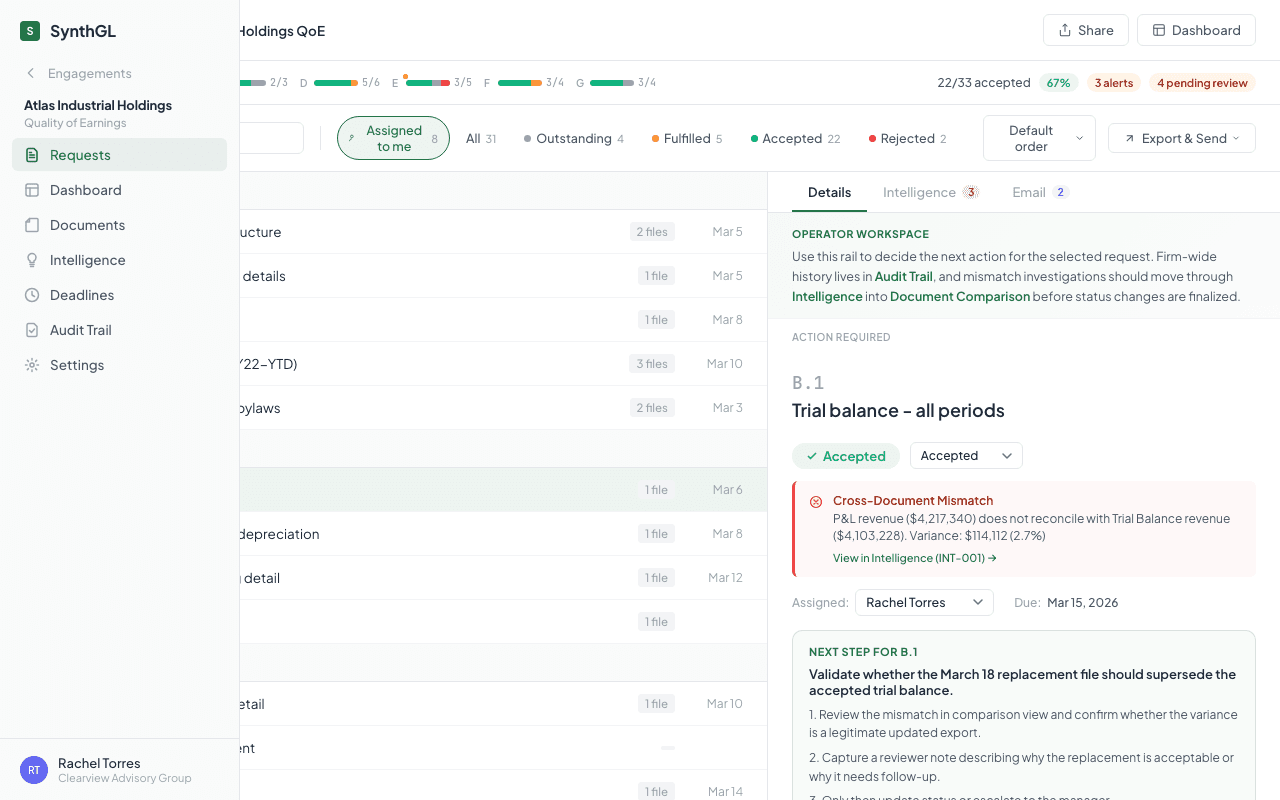Open the Dashboard sidebar icon
Image resolution: width=1280 pixels, height=800 pixels.
click(x=33, y=190)
